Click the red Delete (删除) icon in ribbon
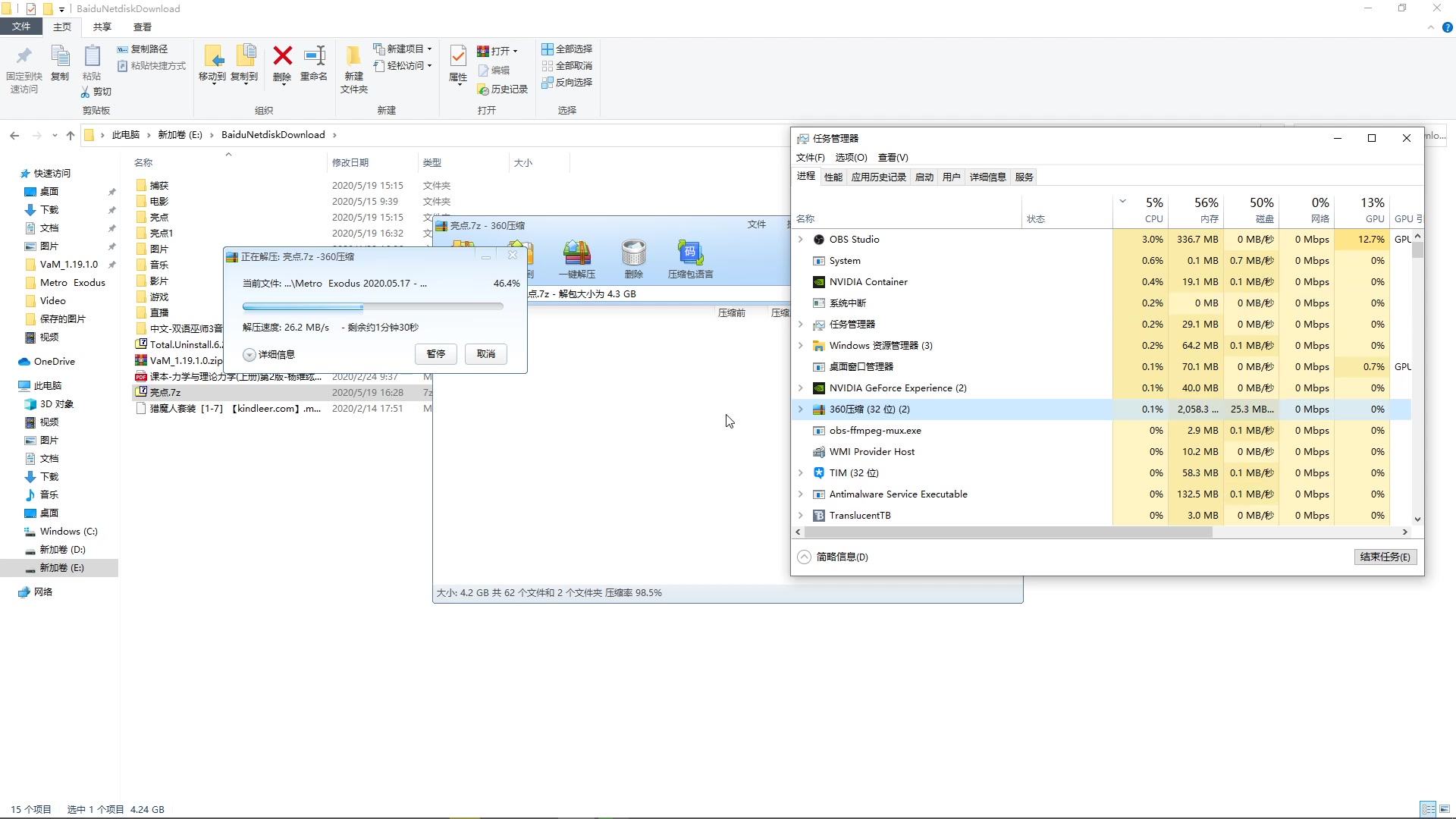This screenshot has width=1456, height=819. tap(282, 55)
